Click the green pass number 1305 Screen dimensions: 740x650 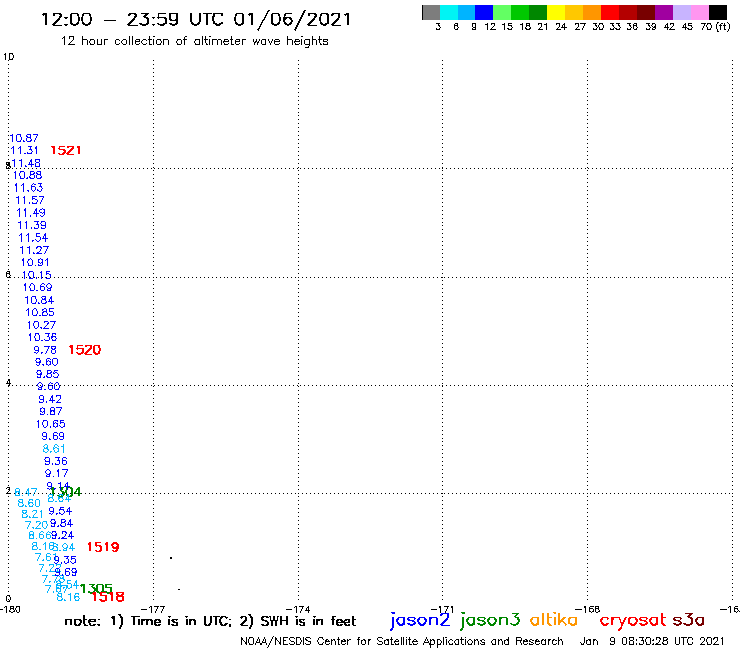(x=96, y=589)
